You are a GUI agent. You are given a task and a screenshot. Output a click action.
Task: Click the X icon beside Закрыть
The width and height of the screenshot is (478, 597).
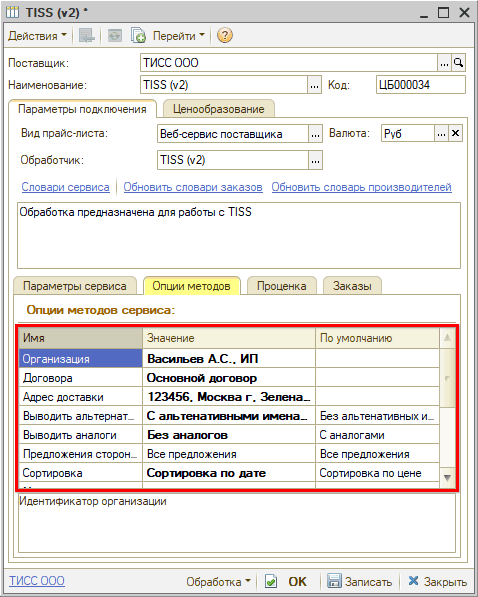[x=414, y=581]
